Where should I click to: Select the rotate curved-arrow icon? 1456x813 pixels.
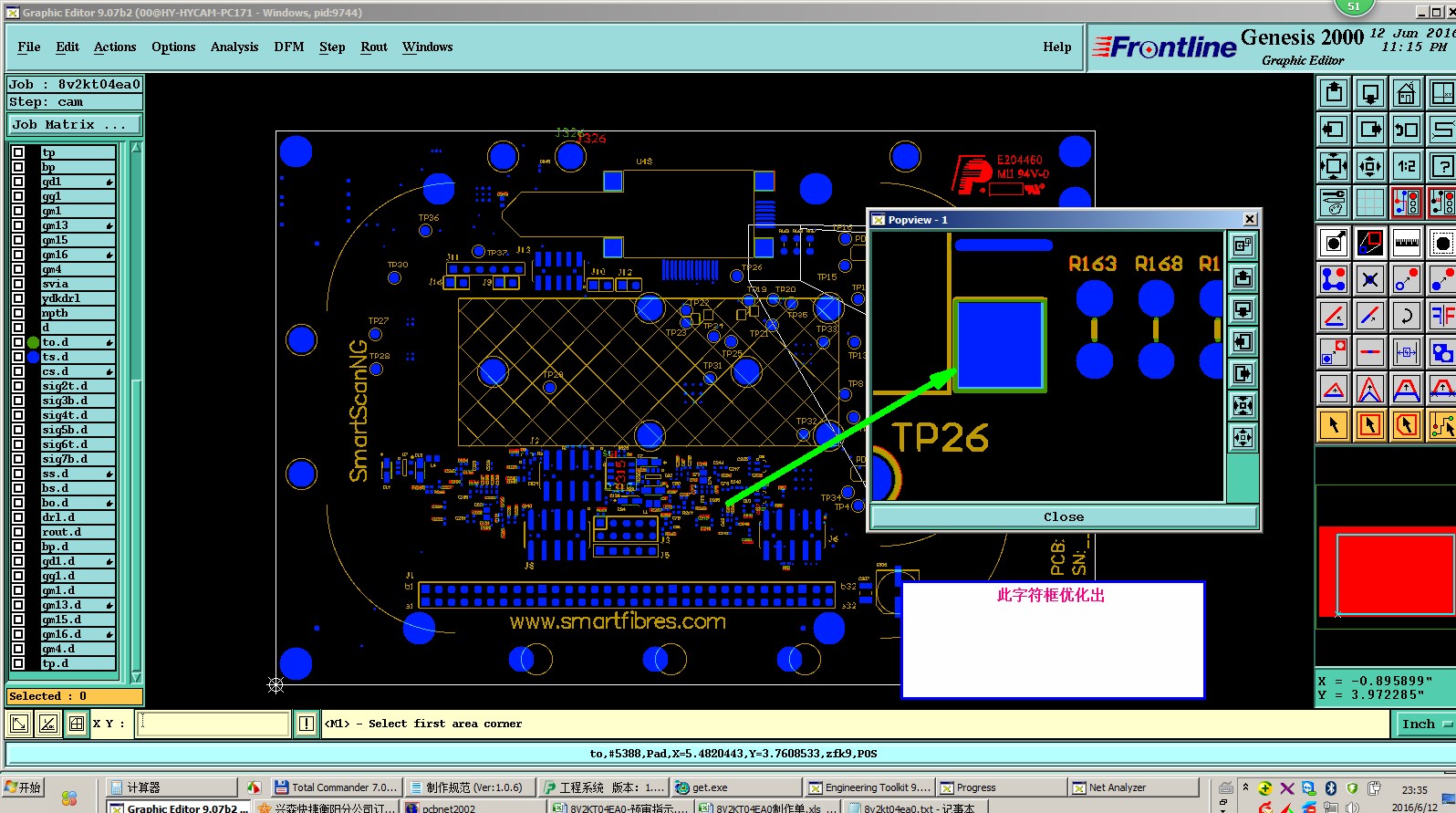1406,316
